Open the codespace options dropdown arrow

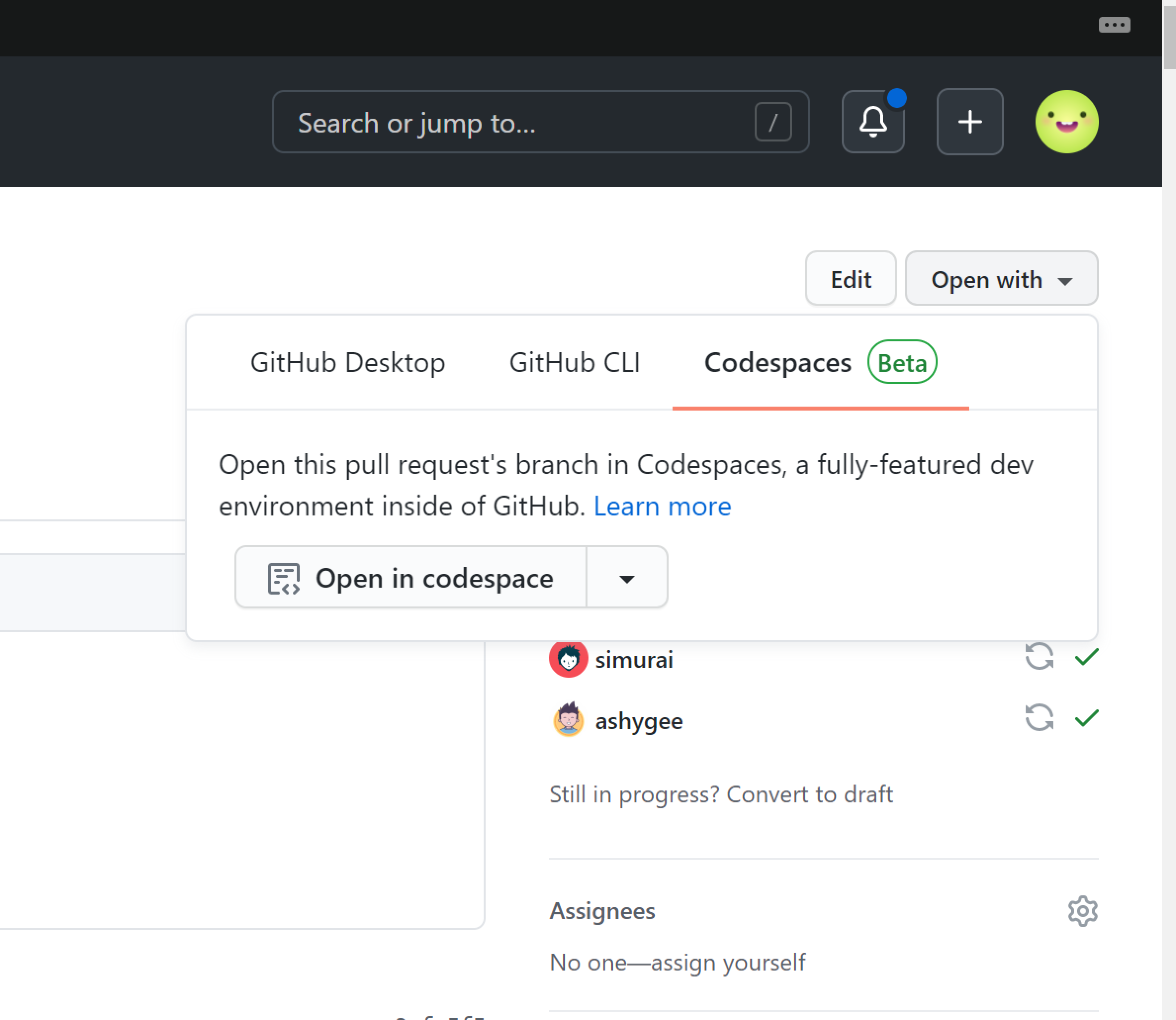click(626, 578)
